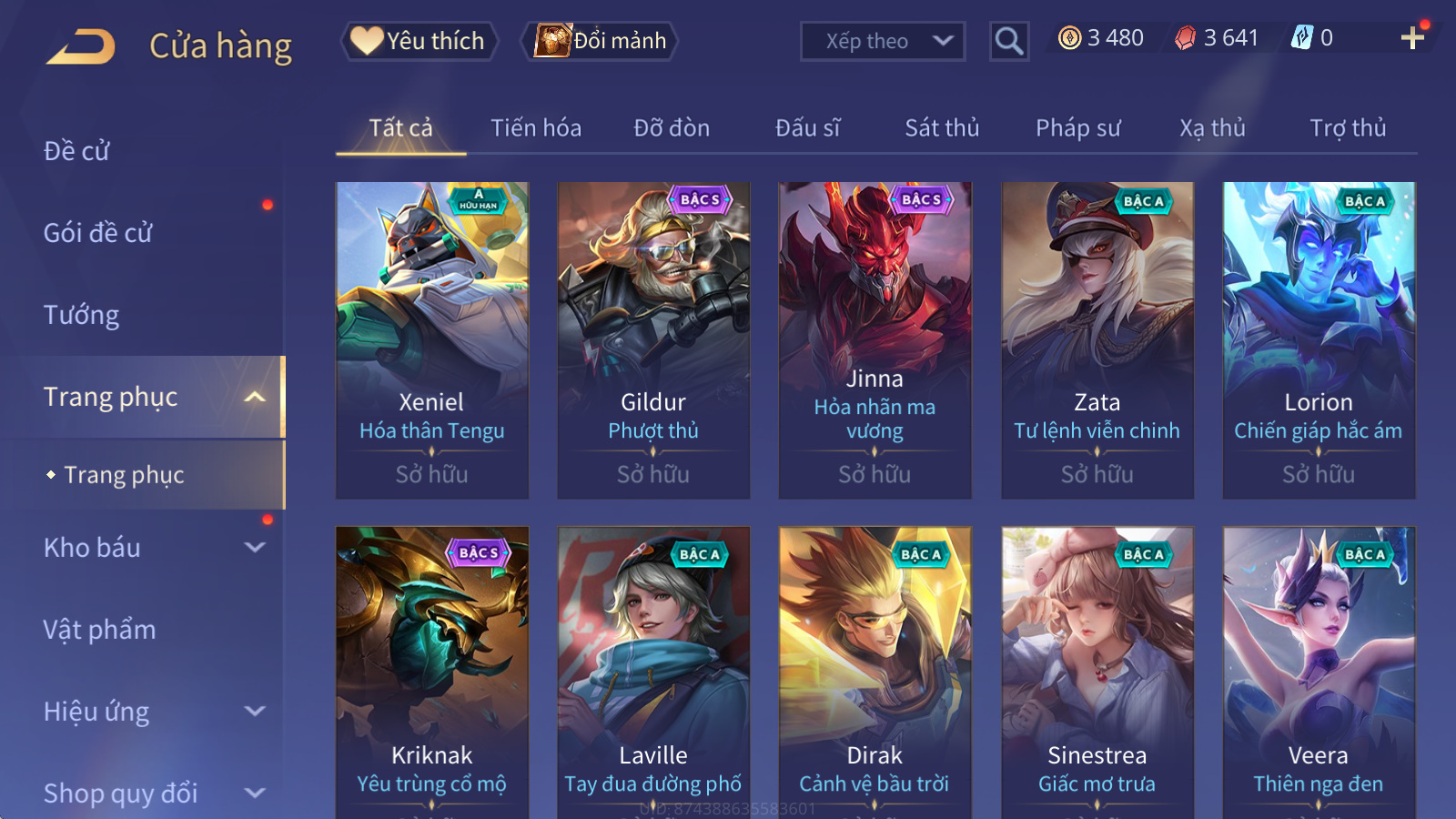Tap the red ruby currency icon
The height and width of the screenshot is (819, 1456).
tap(1186, 37)
